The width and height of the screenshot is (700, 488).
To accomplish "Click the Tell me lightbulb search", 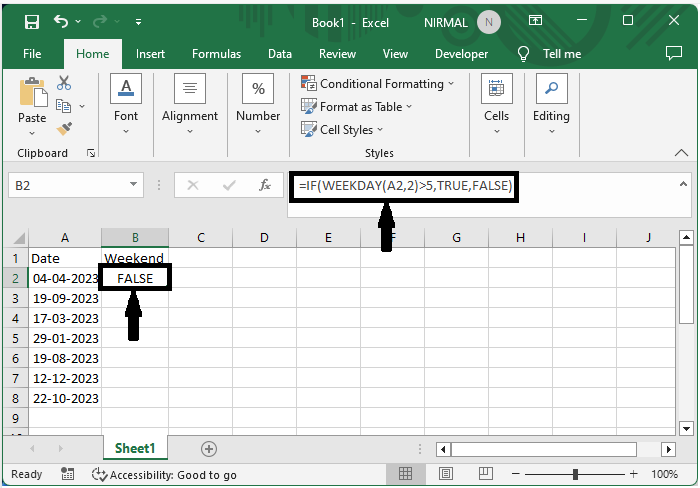I will [x=549, y=54].
